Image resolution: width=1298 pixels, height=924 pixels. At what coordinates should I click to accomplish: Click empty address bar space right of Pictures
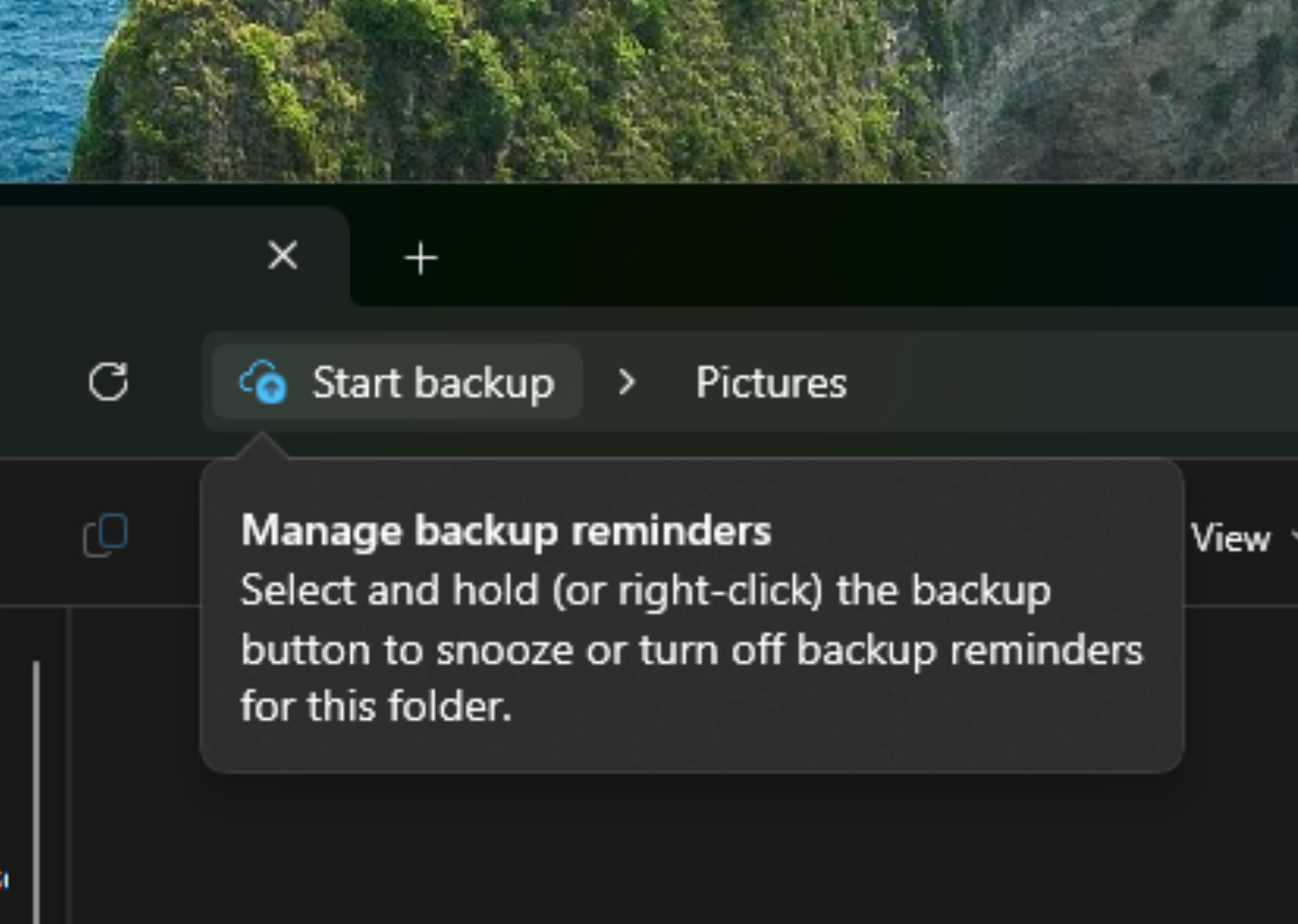1068,382
